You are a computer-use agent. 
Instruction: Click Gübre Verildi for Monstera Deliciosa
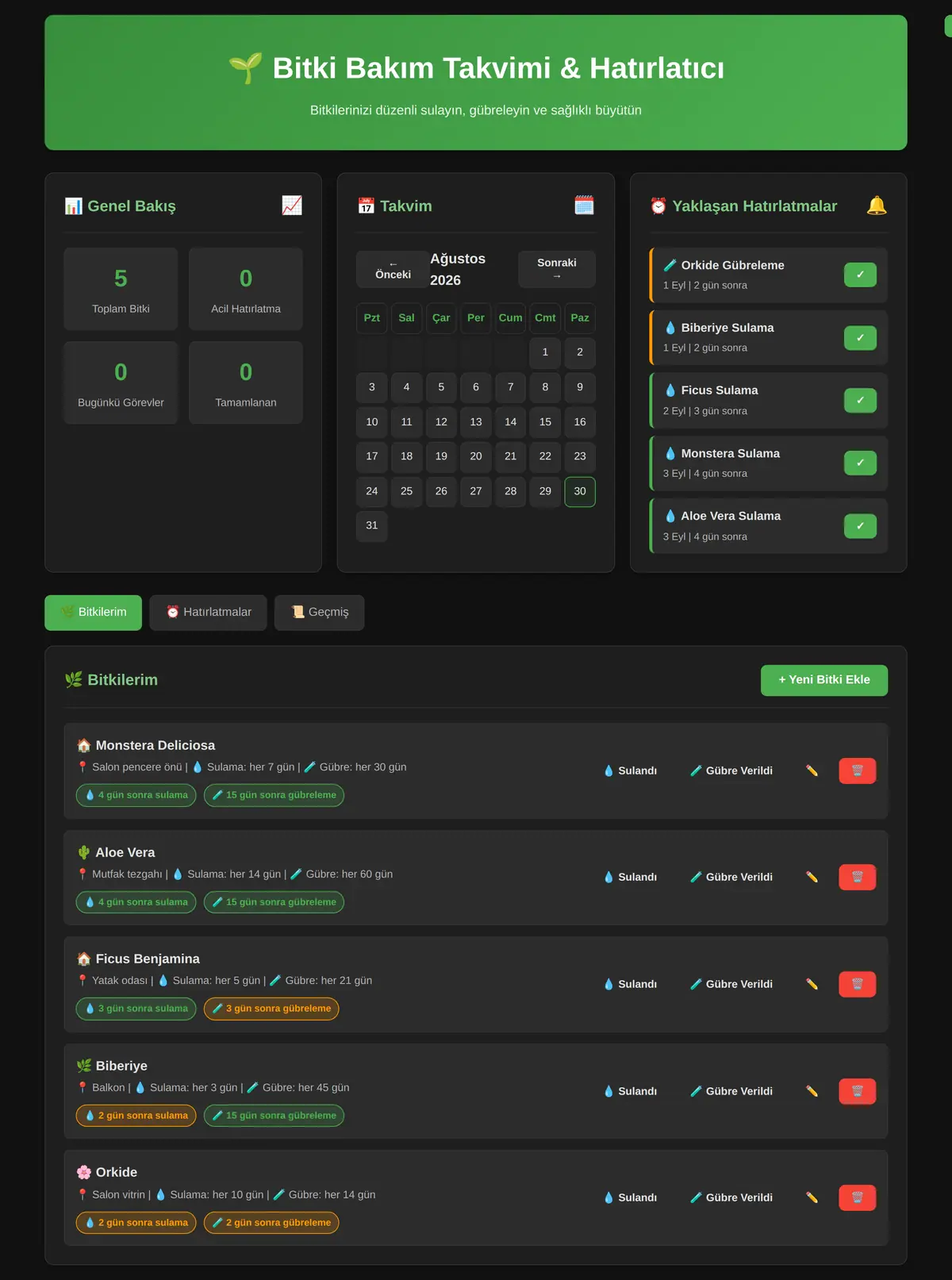pos(731,771)
